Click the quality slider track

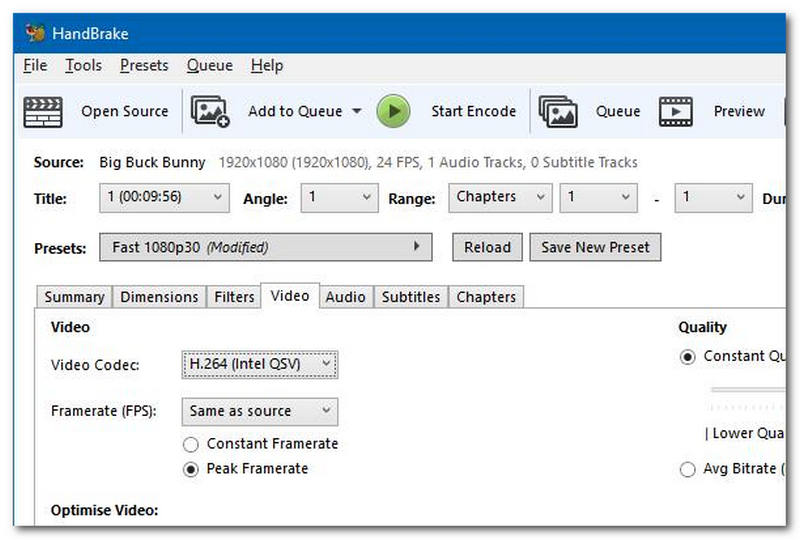748,390
